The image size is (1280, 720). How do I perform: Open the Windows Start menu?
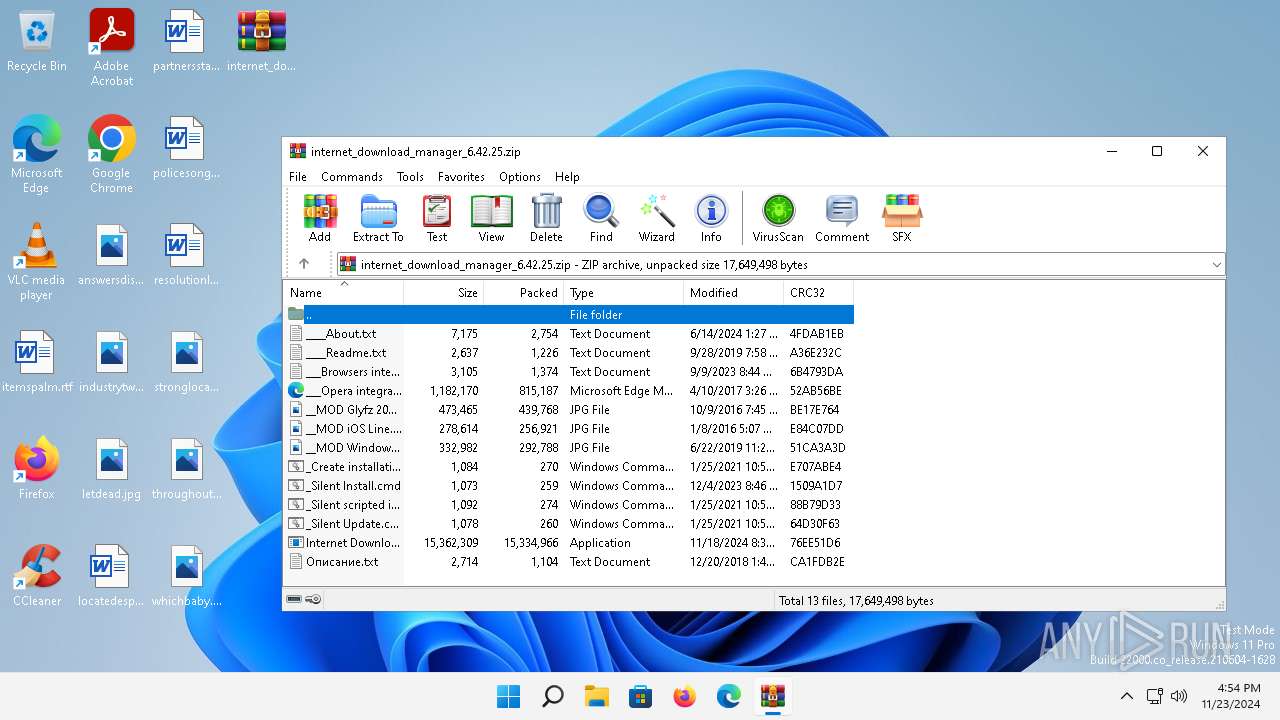[508, 696]
